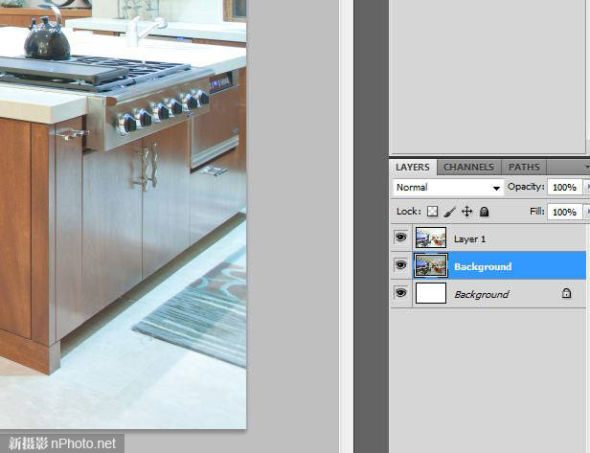The width and height of the screenshot is (590, 453).
Task: Click the lock transparent pixels icon
Action: [432, 211]
